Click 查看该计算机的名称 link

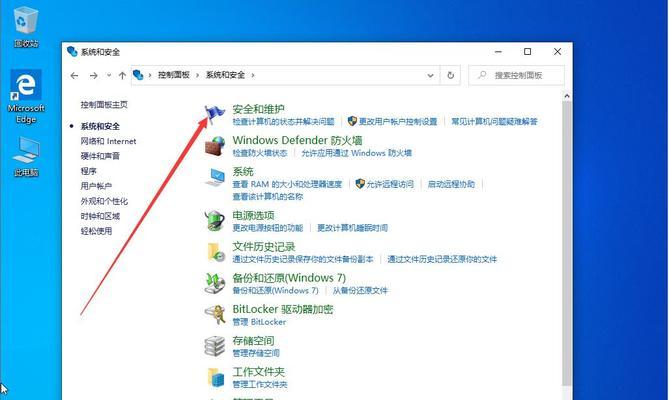coord(268,197)
